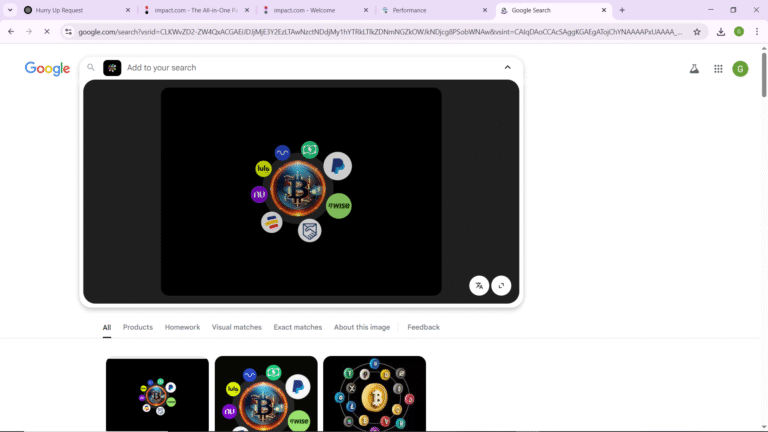Bookmark this page with star icon
The height and width of the screenshot is (432, 768).
tap(697, 32)
